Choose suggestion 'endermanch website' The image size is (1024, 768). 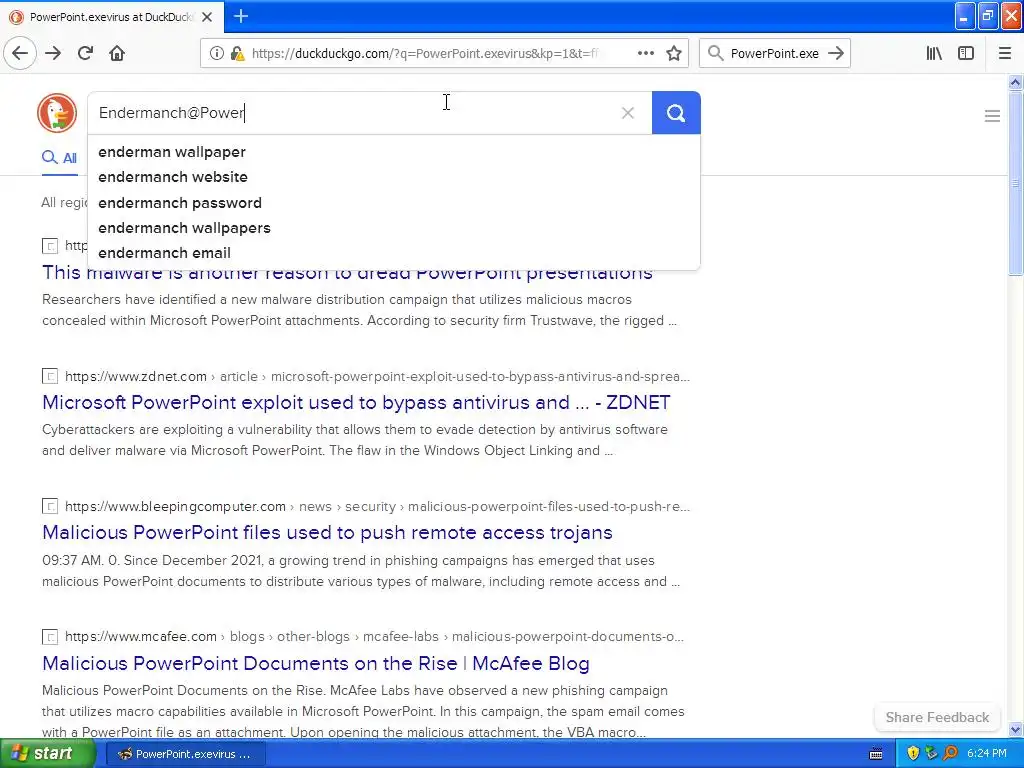tap(394, 177)
